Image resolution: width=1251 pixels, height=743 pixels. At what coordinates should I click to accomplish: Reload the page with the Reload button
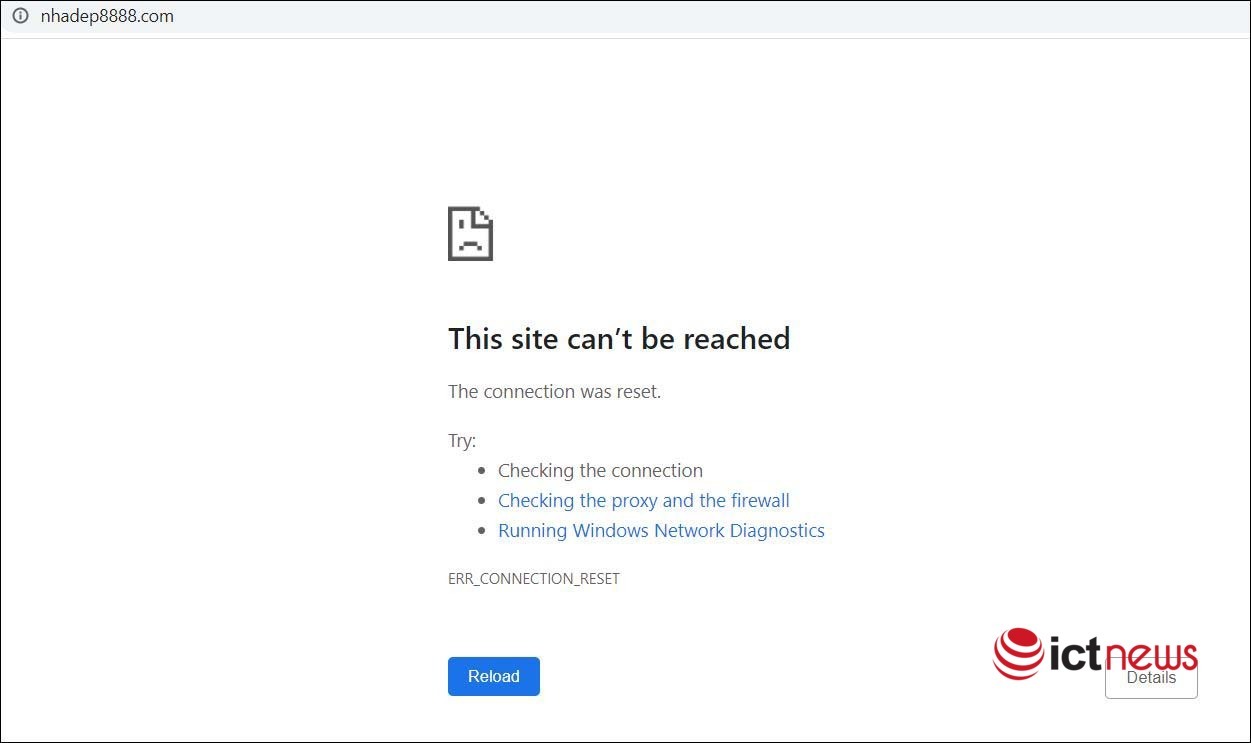coord(494,676)
